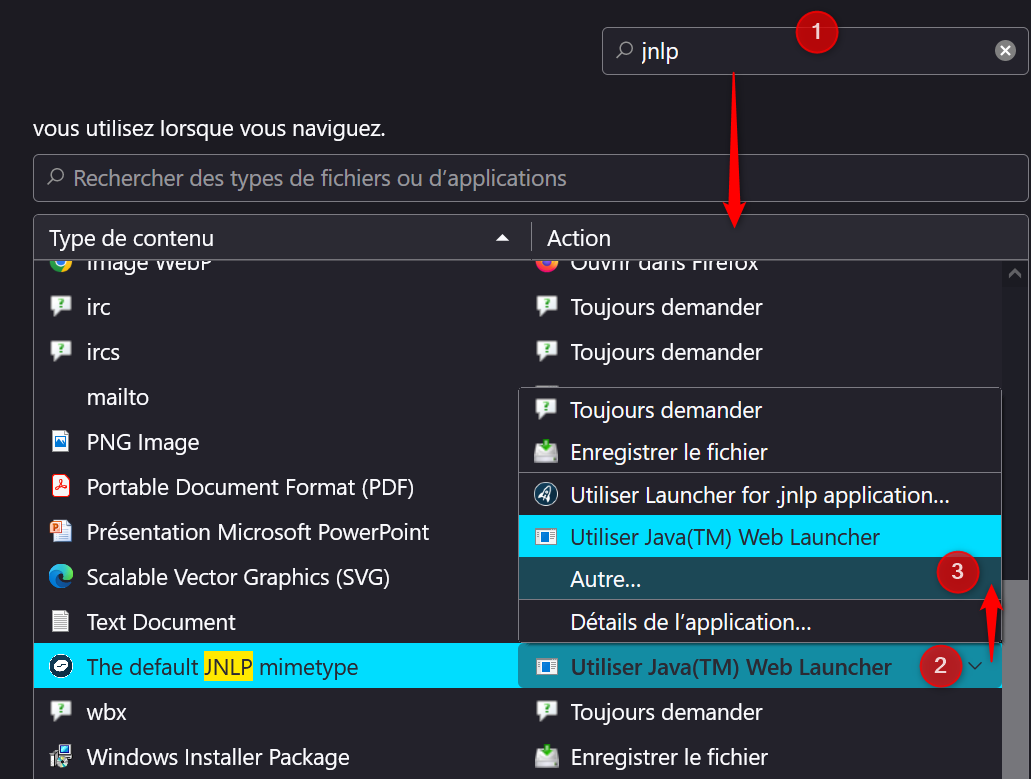Click the PNG Image file icon

(61, 442)
